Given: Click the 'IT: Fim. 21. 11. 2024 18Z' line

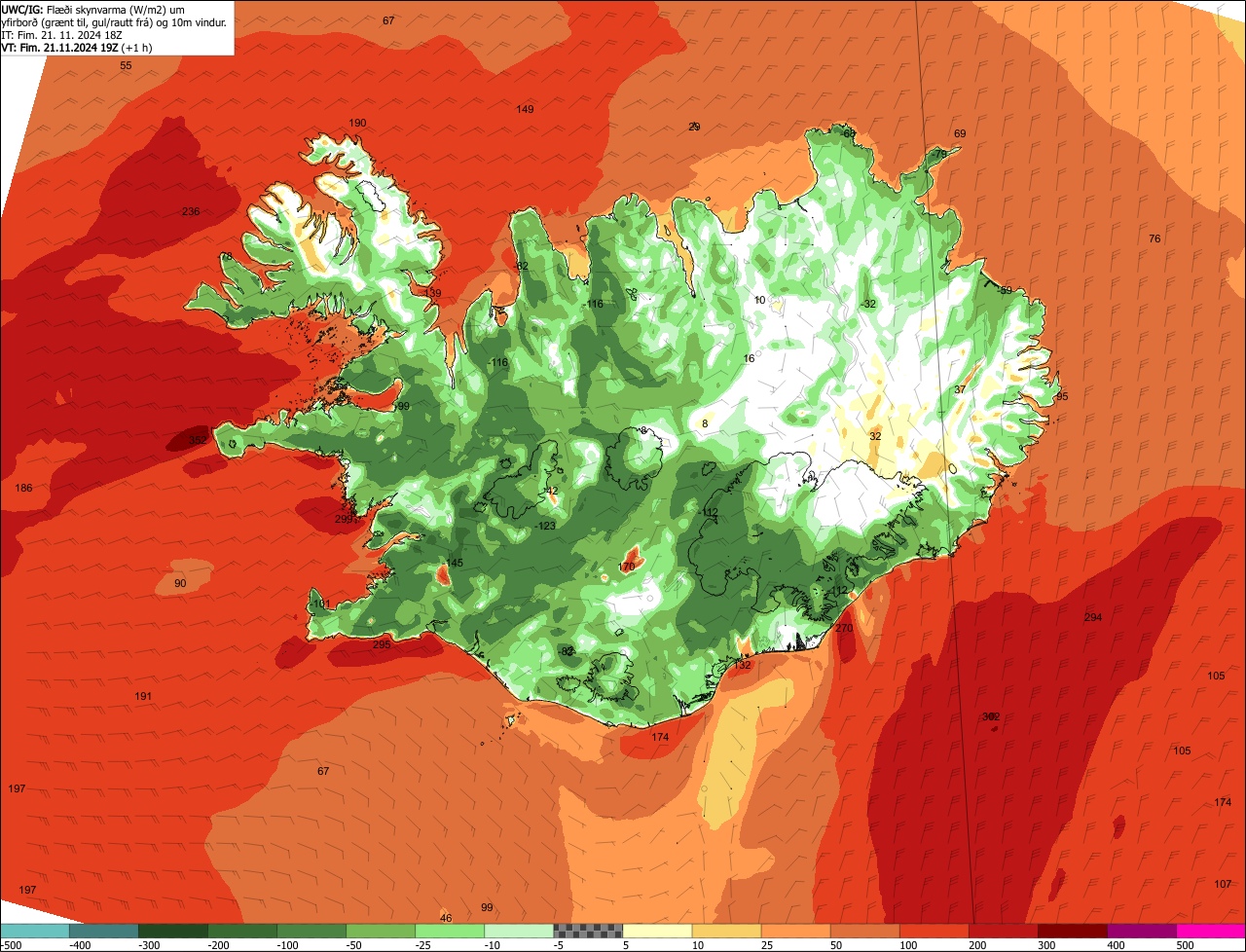Looking at the screenshot, I should [x=61, y=34].
